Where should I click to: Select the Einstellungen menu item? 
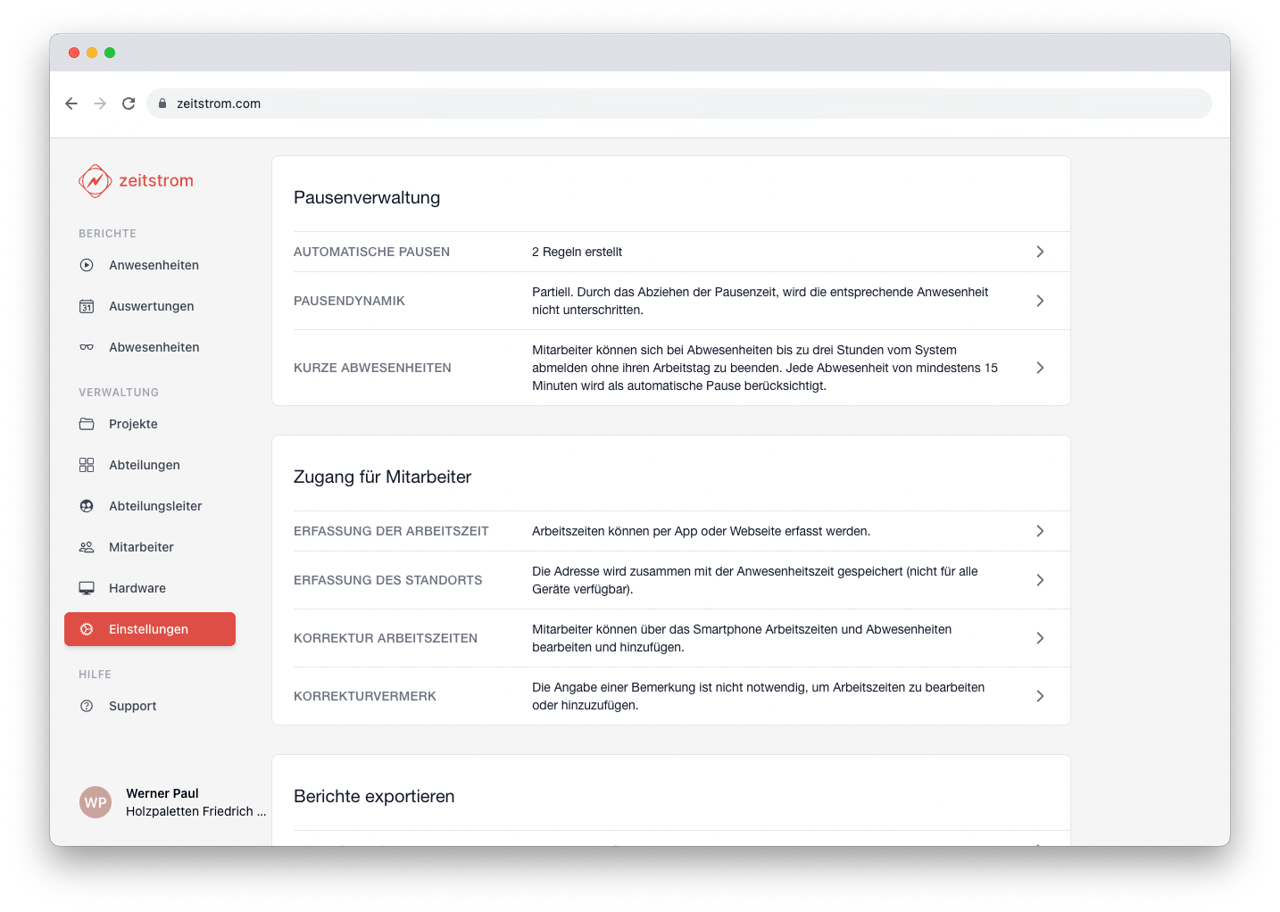pos(150,629)
